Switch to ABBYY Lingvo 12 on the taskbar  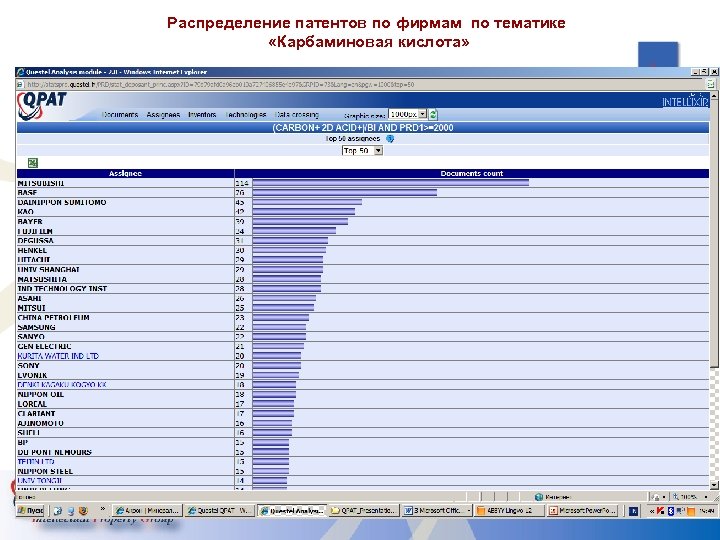pyautogui.click(x=509, y=511)
